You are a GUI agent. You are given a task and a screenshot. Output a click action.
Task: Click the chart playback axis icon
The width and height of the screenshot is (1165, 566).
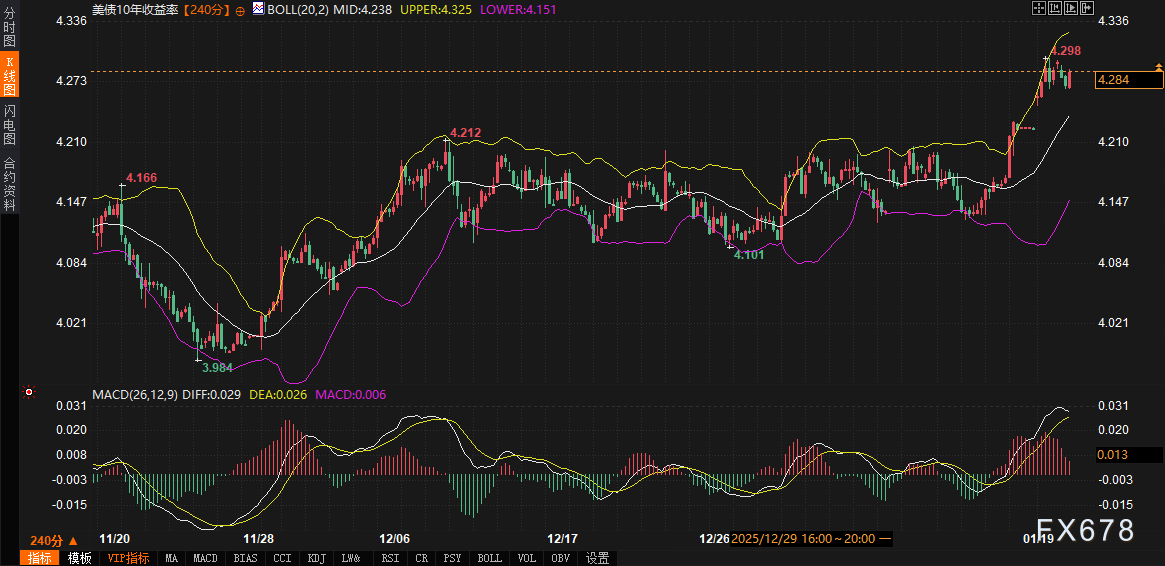tap(1071, 8)
